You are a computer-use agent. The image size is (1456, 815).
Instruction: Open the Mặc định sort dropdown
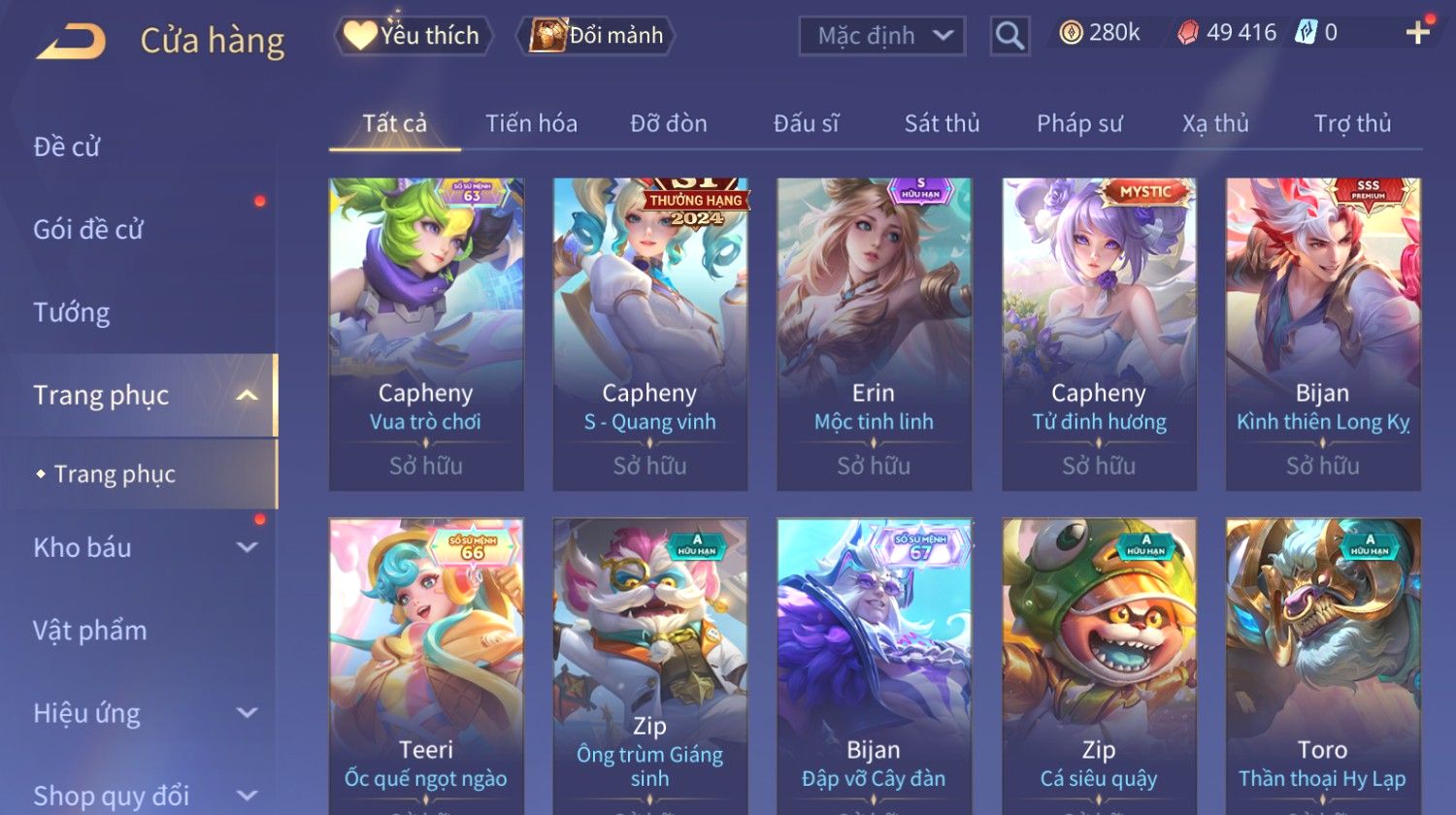click(x=881, y=36)
